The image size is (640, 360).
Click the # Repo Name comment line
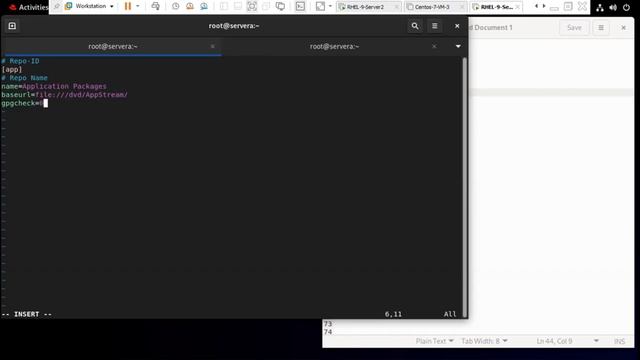coord(24,78)
